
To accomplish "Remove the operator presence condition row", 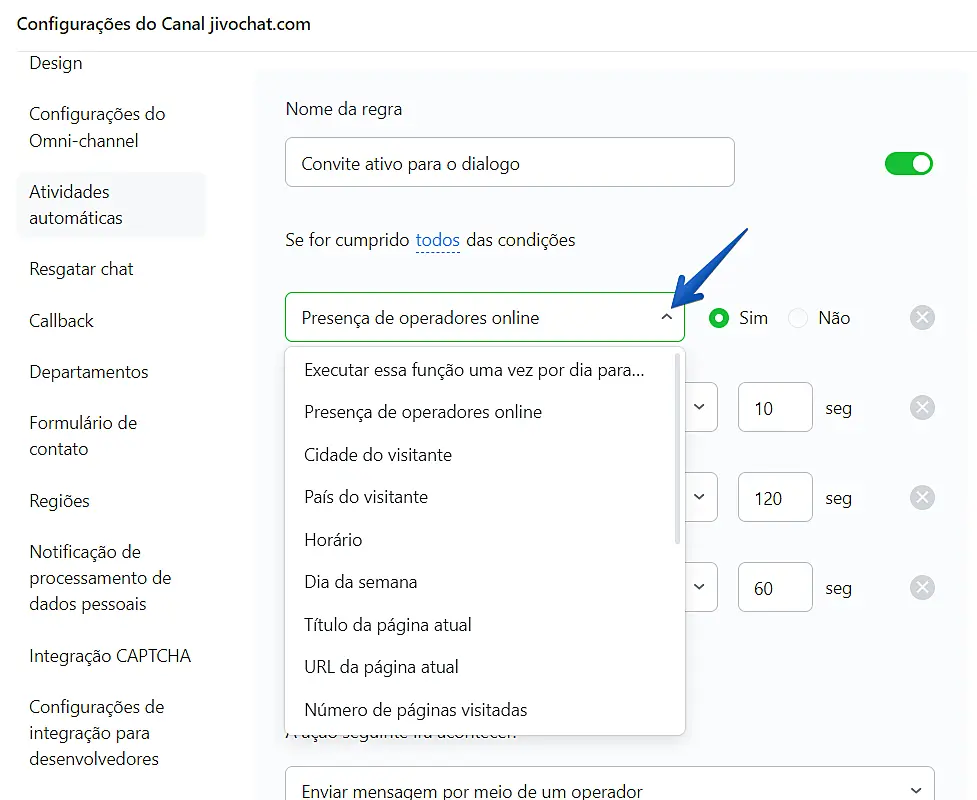I will (922, 318).
